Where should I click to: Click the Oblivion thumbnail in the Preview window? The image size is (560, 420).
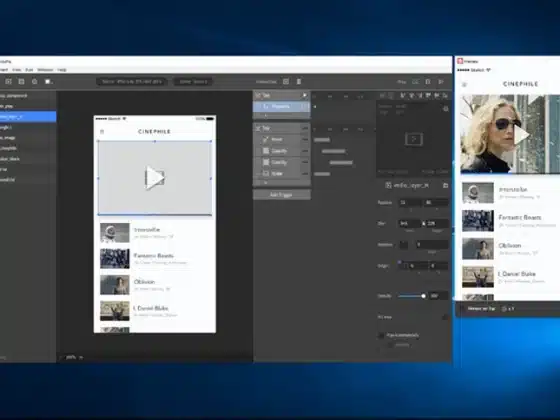pos(478,249)
